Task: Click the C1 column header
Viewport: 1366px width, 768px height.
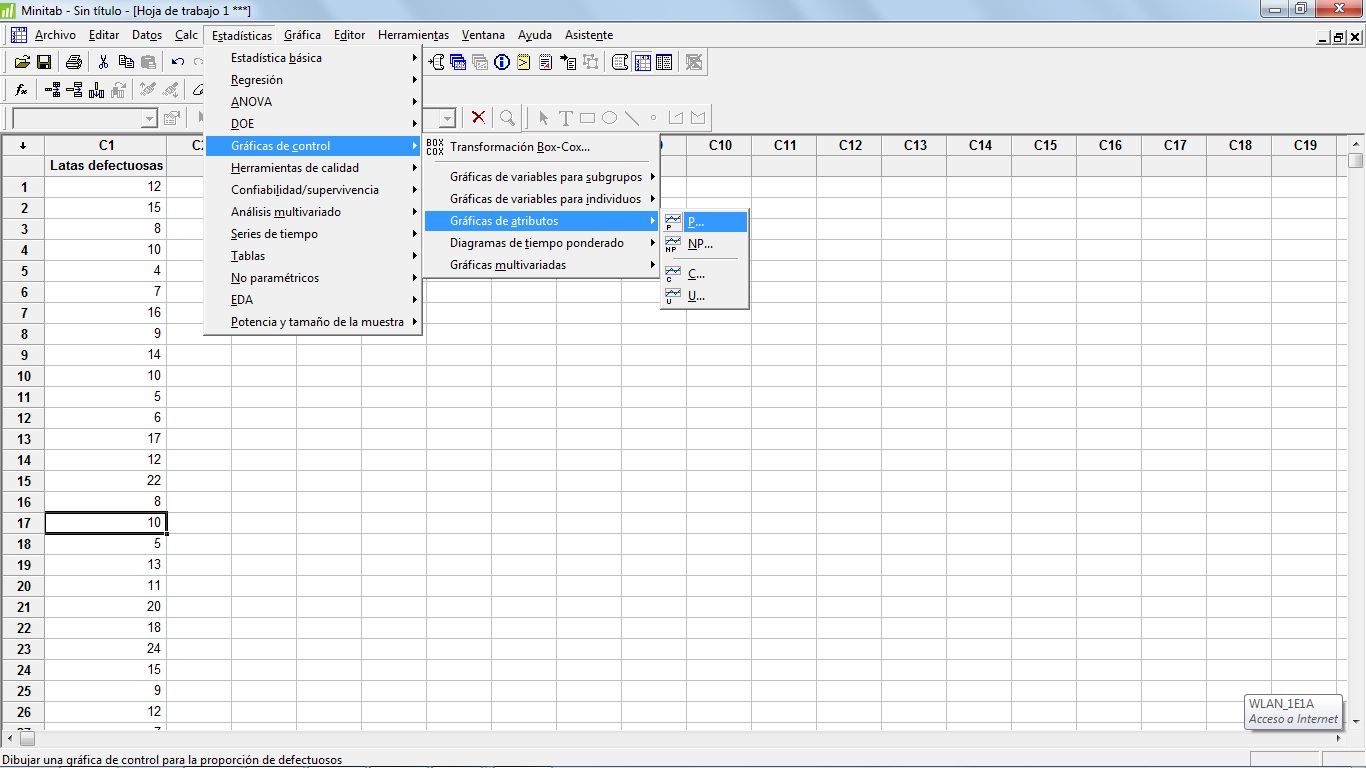Action: [x=106, y=145]
